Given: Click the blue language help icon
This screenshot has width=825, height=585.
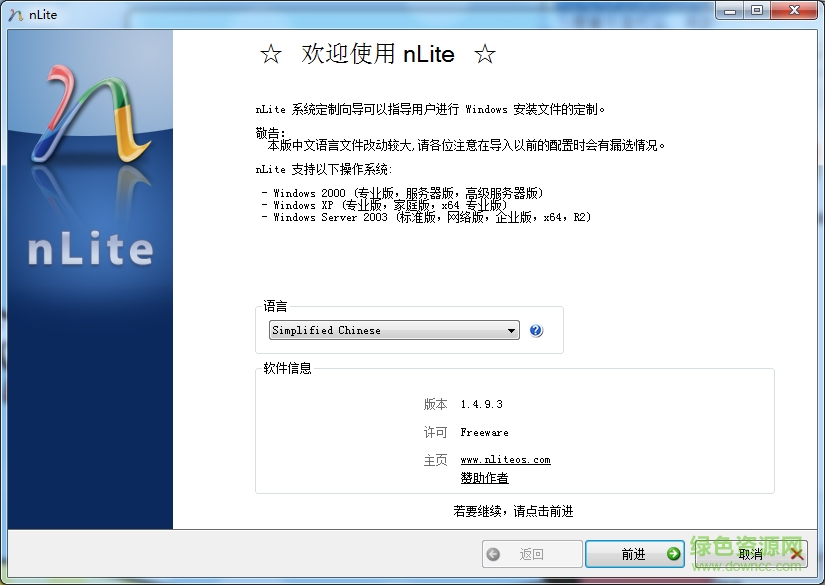Looking at the screenshot, I should (x=536, y=330).
